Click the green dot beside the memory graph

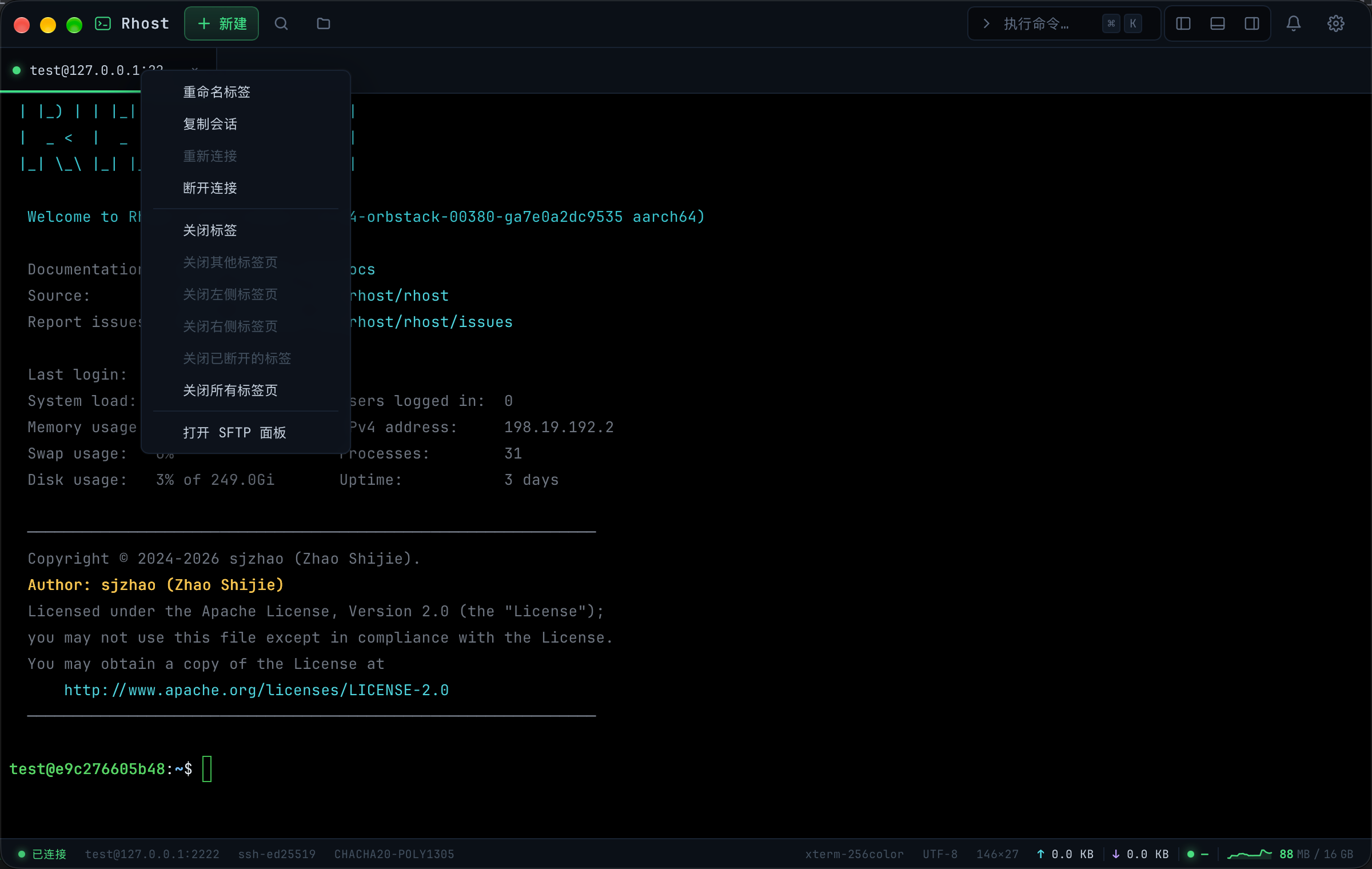[1191, 854]
